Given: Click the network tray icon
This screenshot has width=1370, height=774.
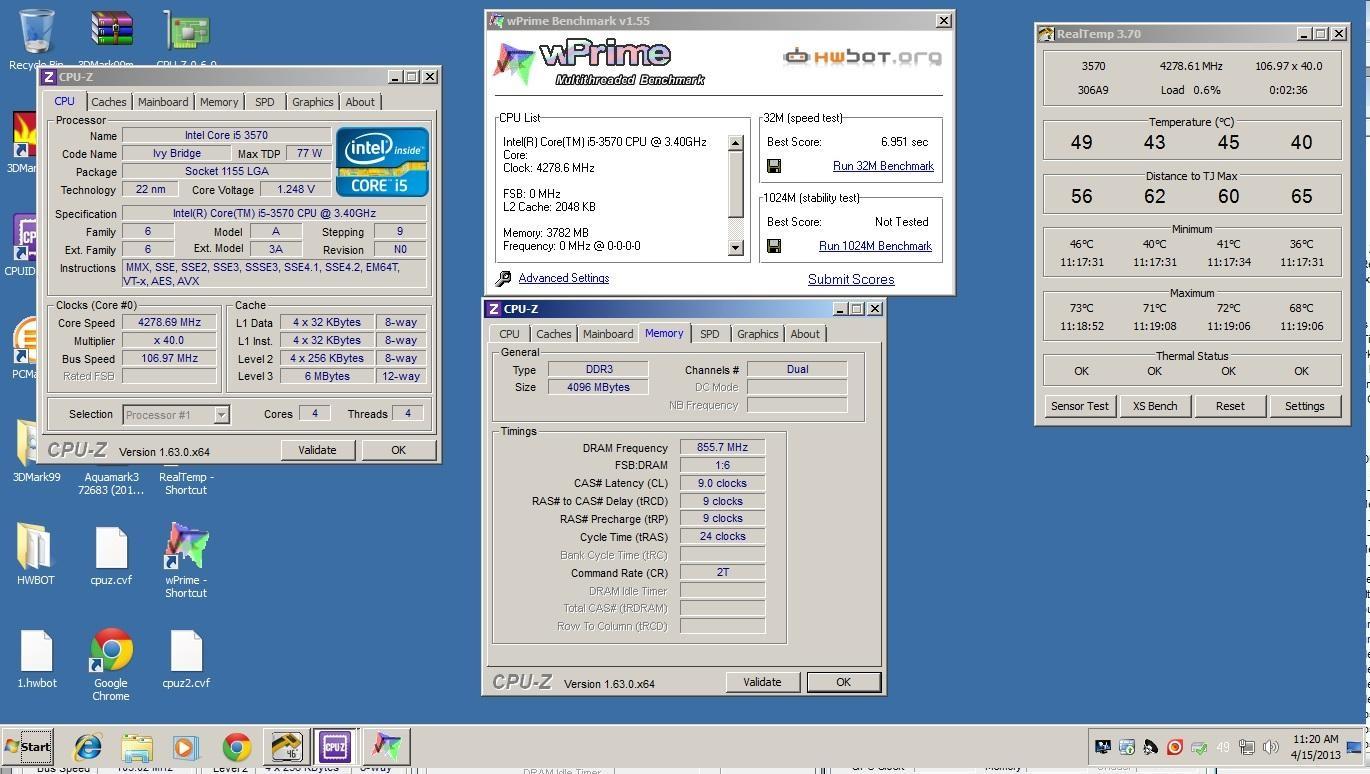Looking at the screenshot, I should [x=1247, y=747].
